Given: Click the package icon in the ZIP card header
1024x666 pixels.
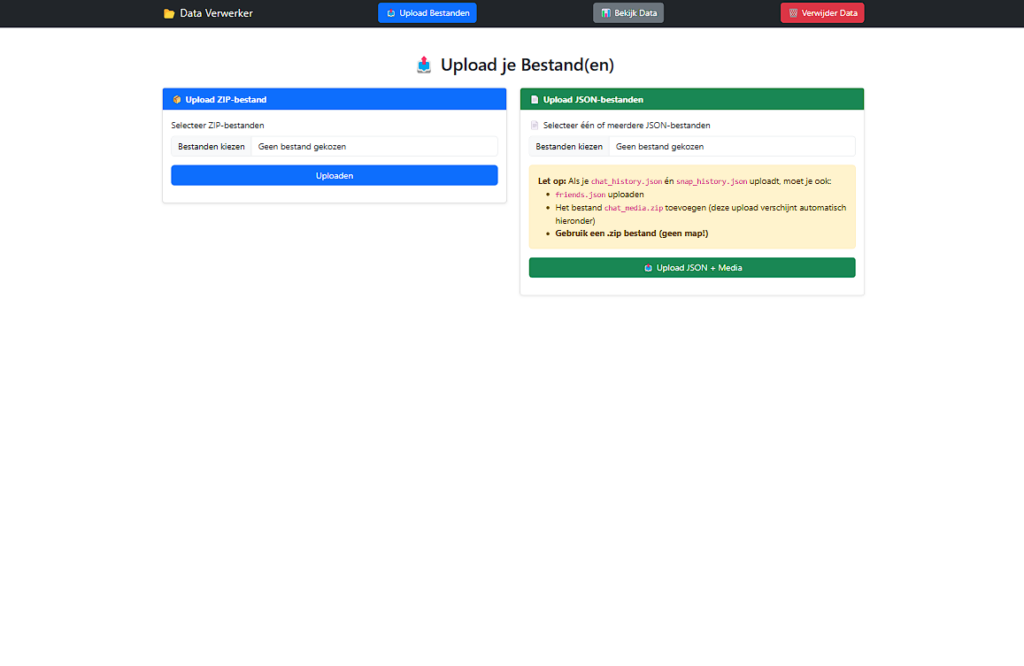Looking at the screenshot, I should coord(176,100).
